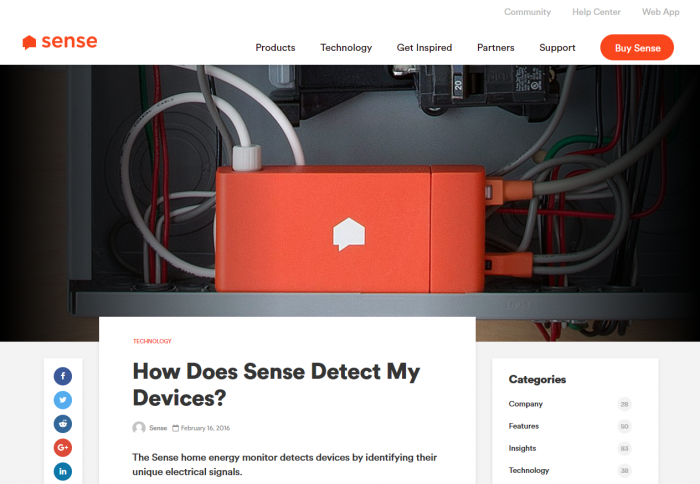This screenshot has height=484, width=700.
Task: Go to the Community link
Action: pos(527,12)
